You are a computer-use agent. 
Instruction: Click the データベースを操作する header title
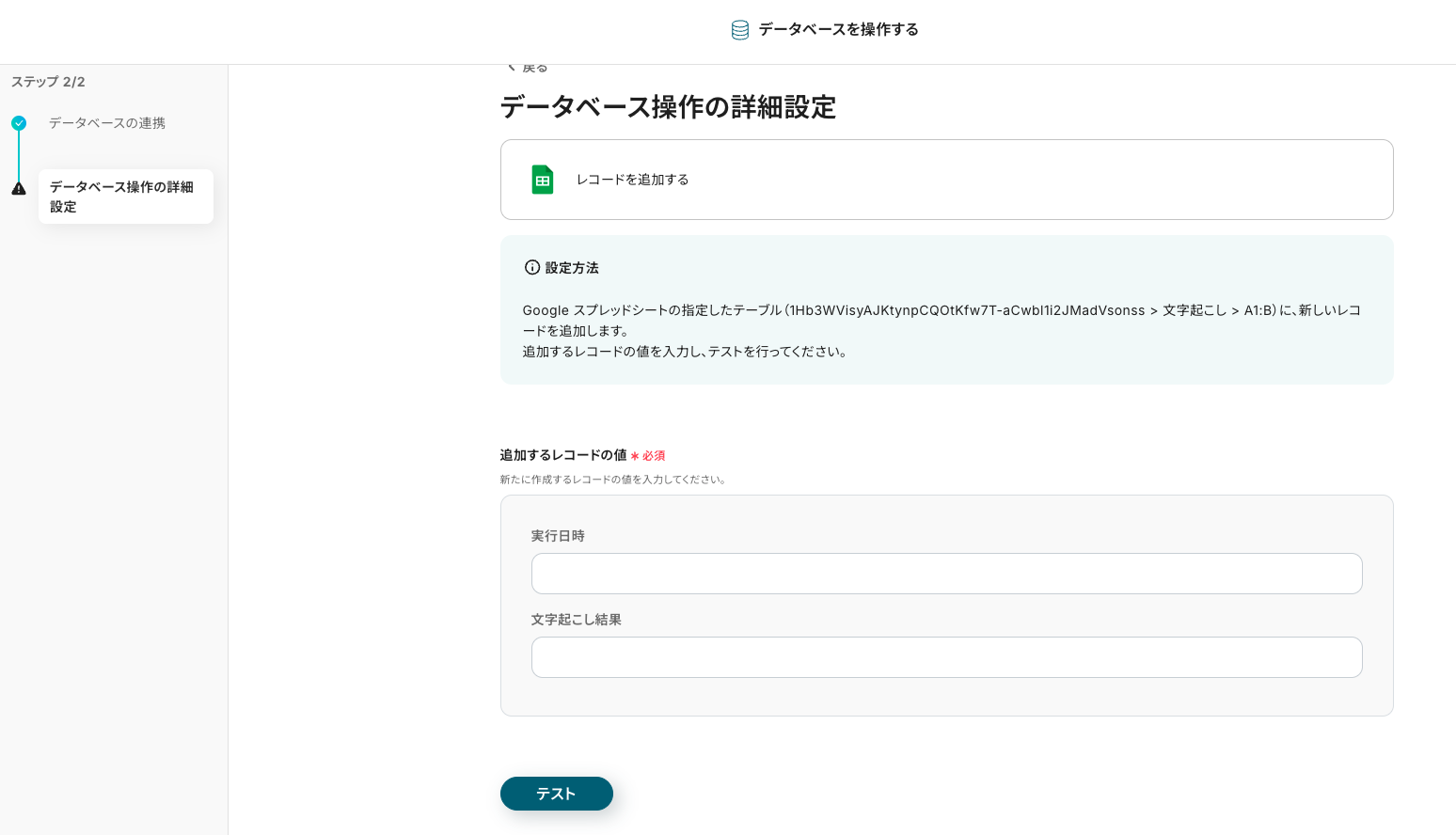(x=838, y=30)
